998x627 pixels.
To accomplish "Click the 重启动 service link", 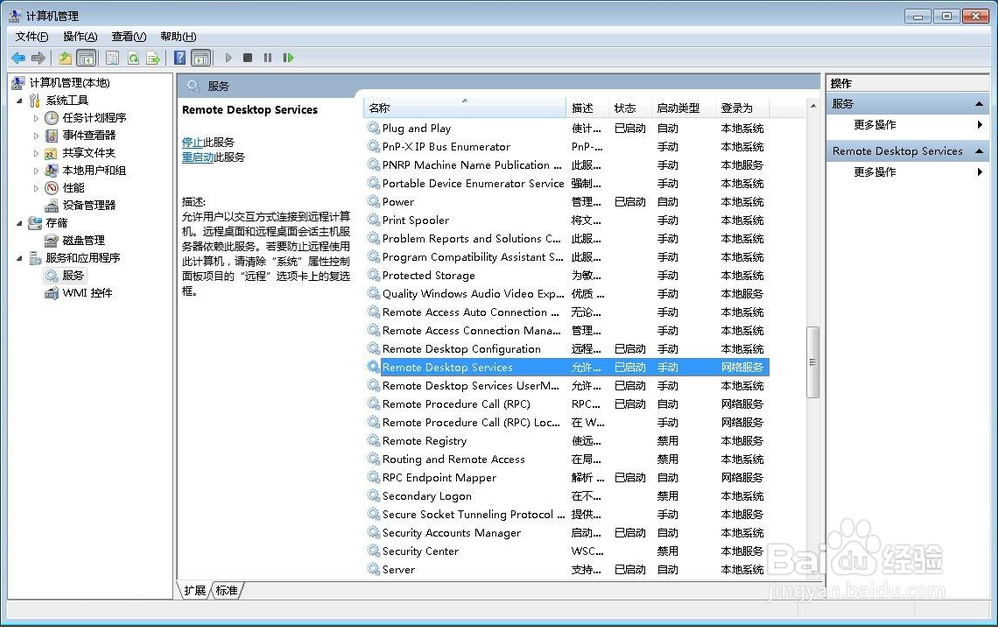I will point(197,157).
